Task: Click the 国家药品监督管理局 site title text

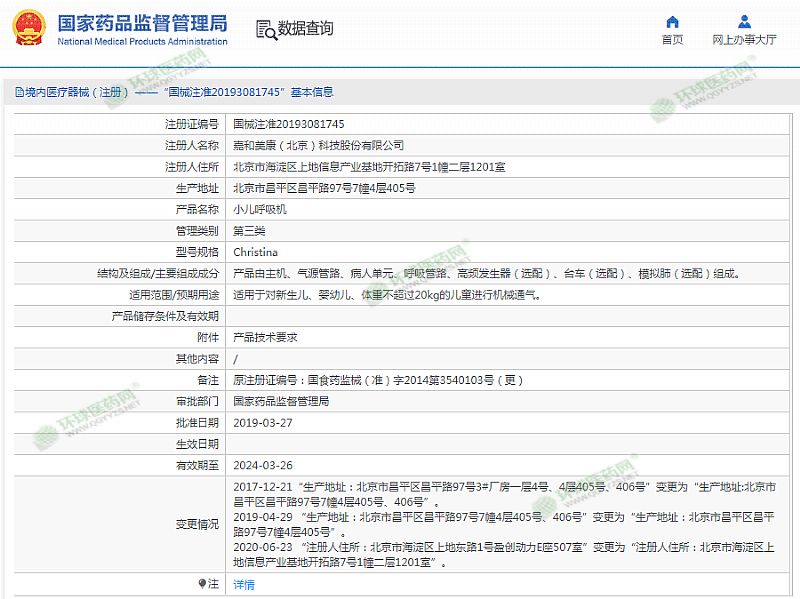Action: 141,23
